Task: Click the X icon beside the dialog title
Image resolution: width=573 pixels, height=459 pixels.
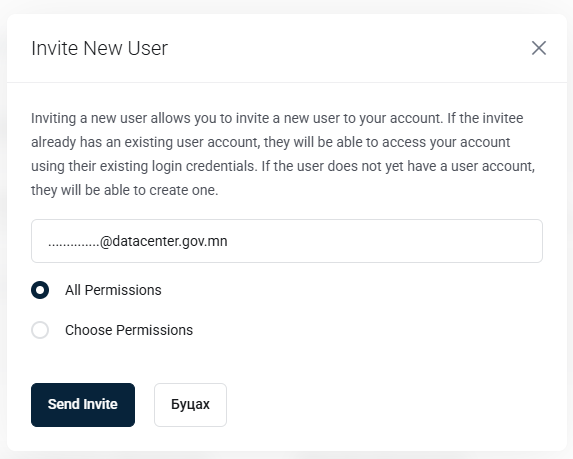Action: [x=539, y=48]
